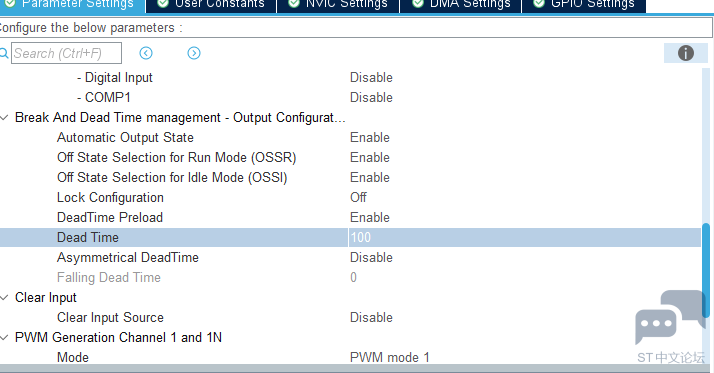
Task: Focus the Search (Ctrl+F) box
Action: (x=66, y=53)
